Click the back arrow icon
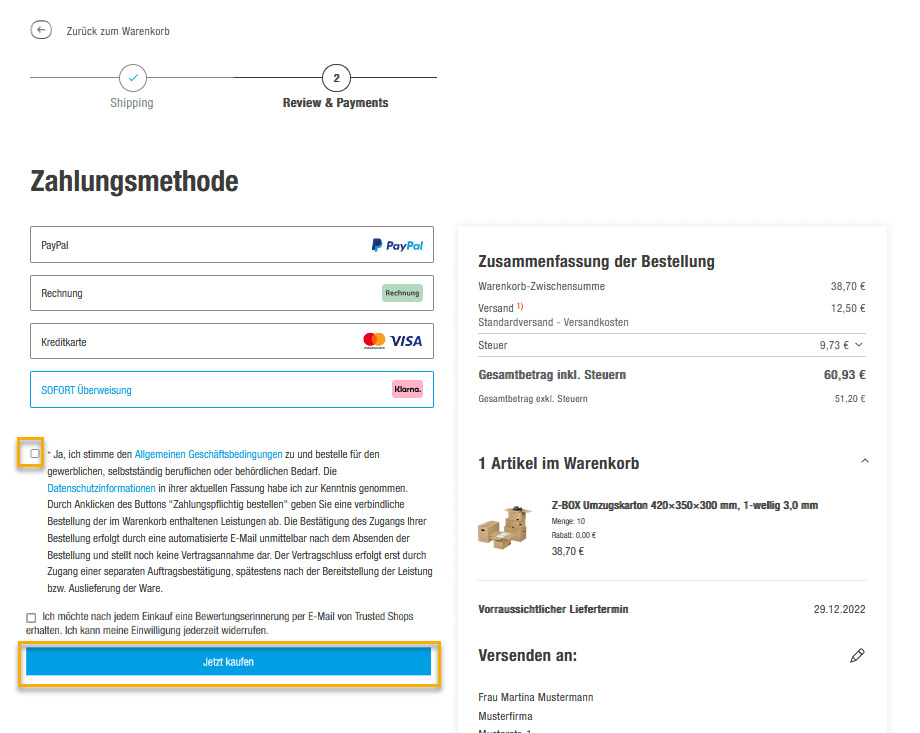Screen dimensions: 920x733 point(41,30)
